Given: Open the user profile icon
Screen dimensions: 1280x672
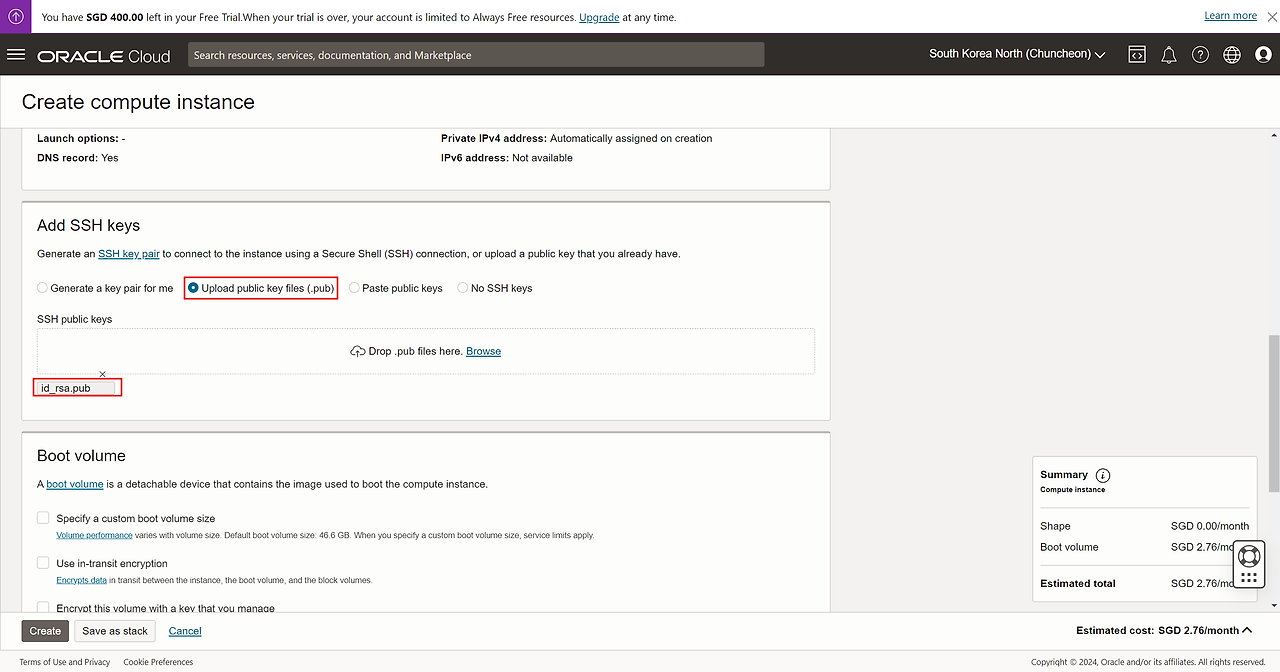Looking at the screenshot, I should tap(1263, 55).
